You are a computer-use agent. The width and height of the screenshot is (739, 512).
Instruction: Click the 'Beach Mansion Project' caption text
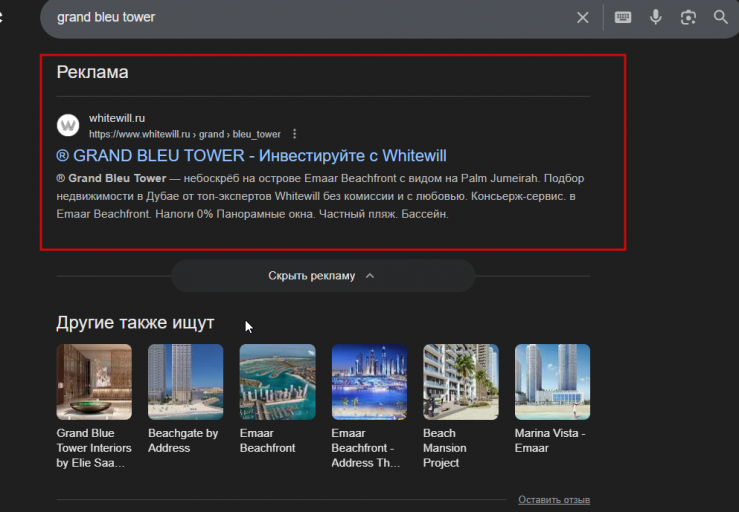[444, 448]
